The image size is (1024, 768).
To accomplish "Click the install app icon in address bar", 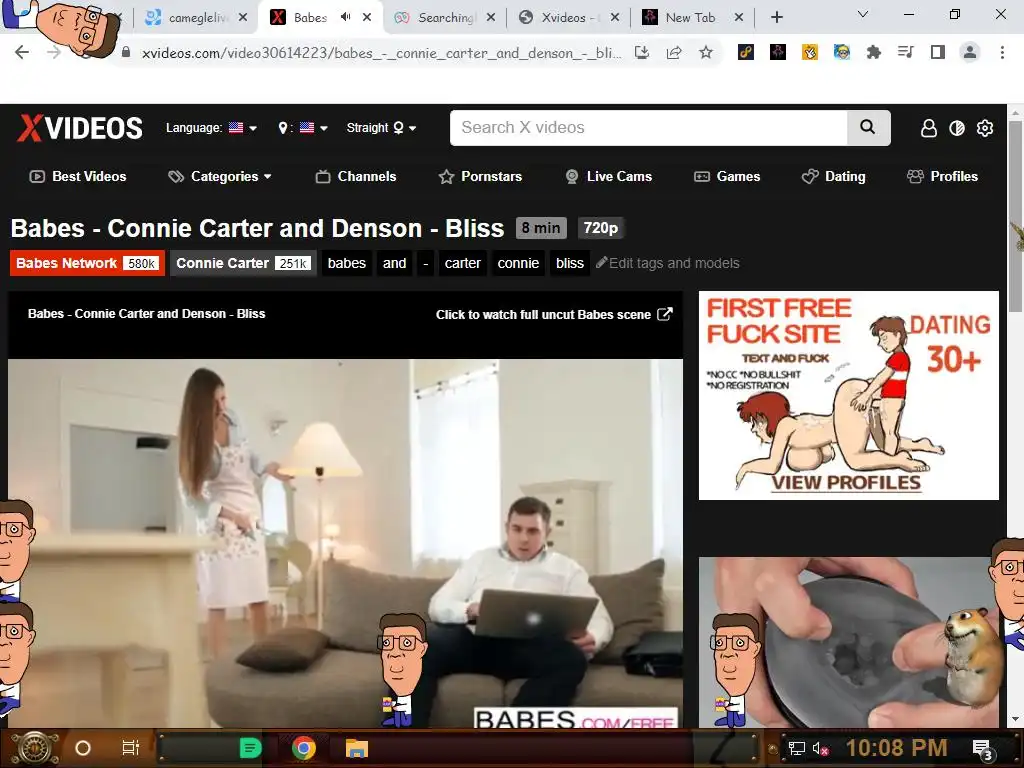I will [642, 53].
